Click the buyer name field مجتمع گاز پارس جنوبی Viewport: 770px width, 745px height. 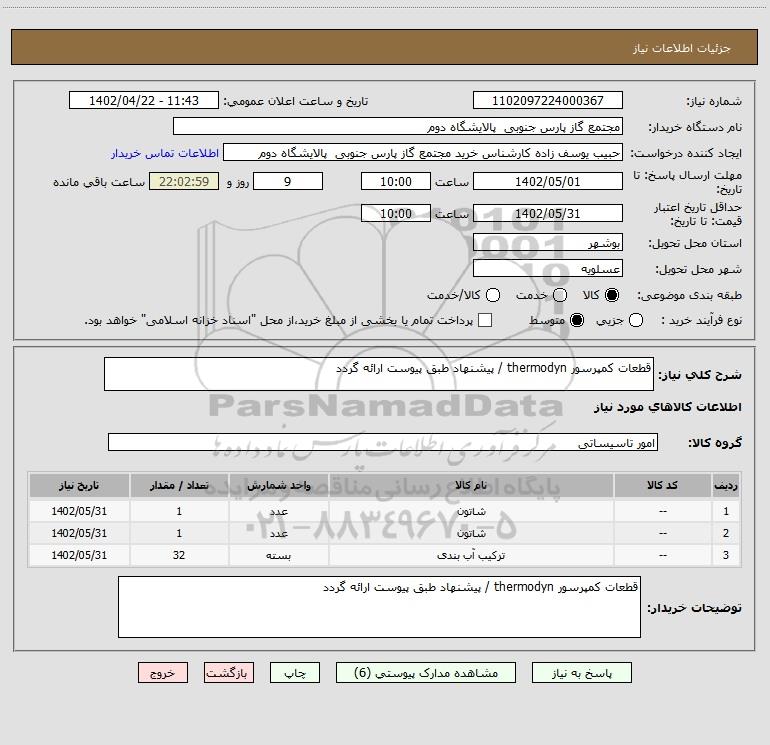[398, 127]
